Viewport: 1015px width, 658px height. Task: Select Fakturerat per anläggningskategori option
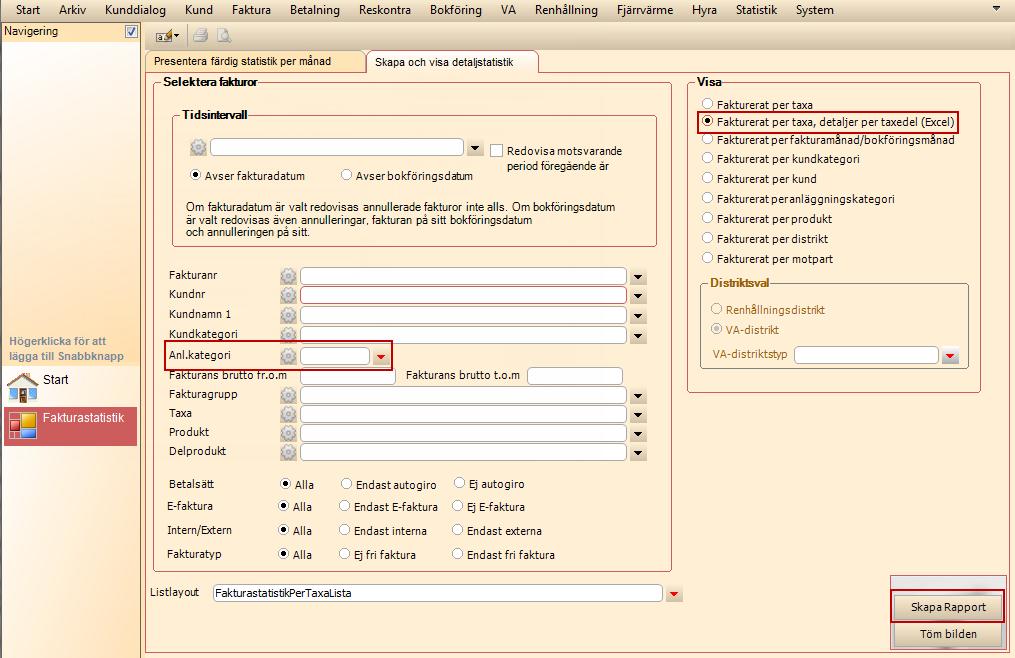708,198
